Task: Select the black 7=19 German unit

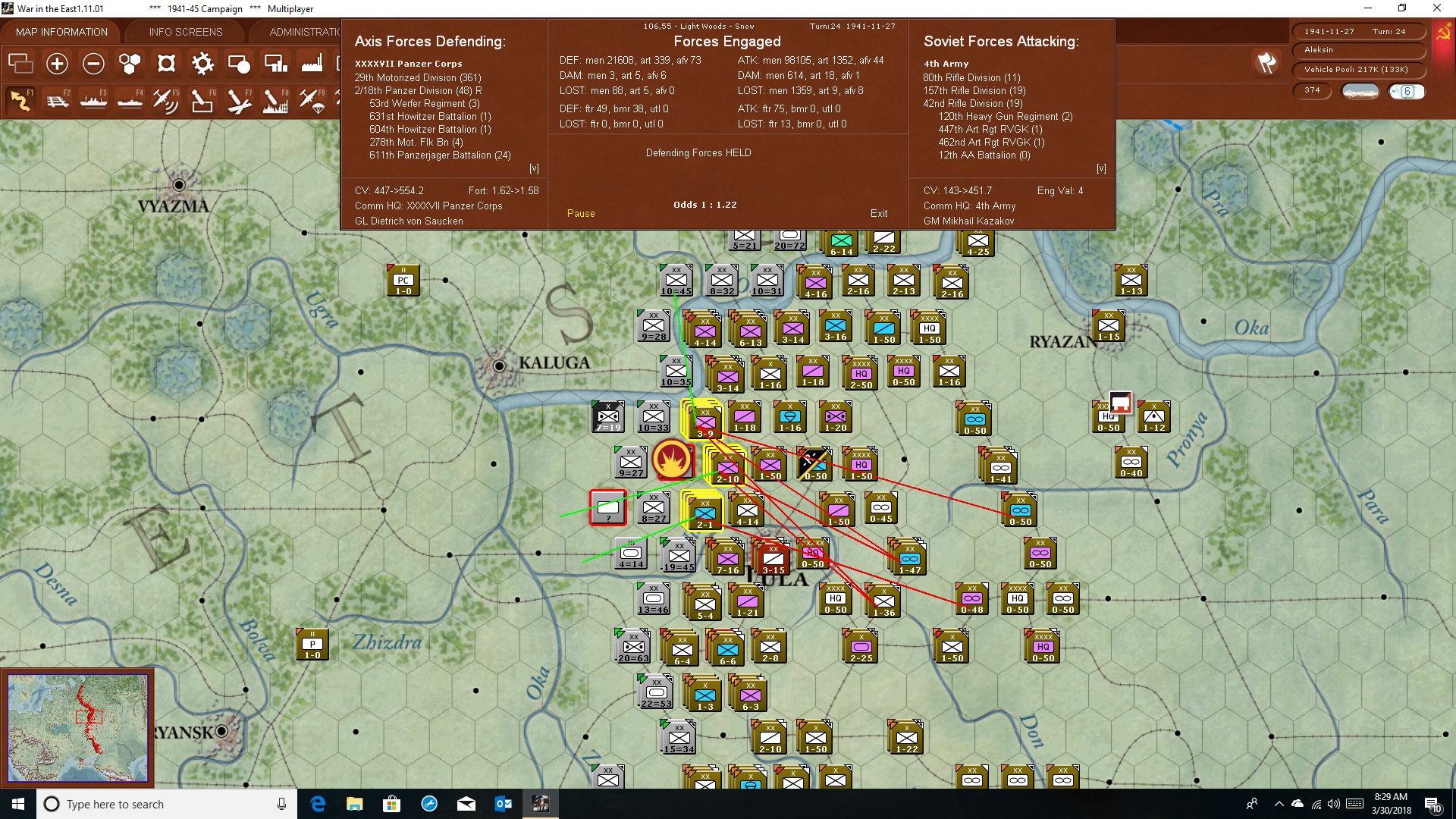Action: click(608, 417)
